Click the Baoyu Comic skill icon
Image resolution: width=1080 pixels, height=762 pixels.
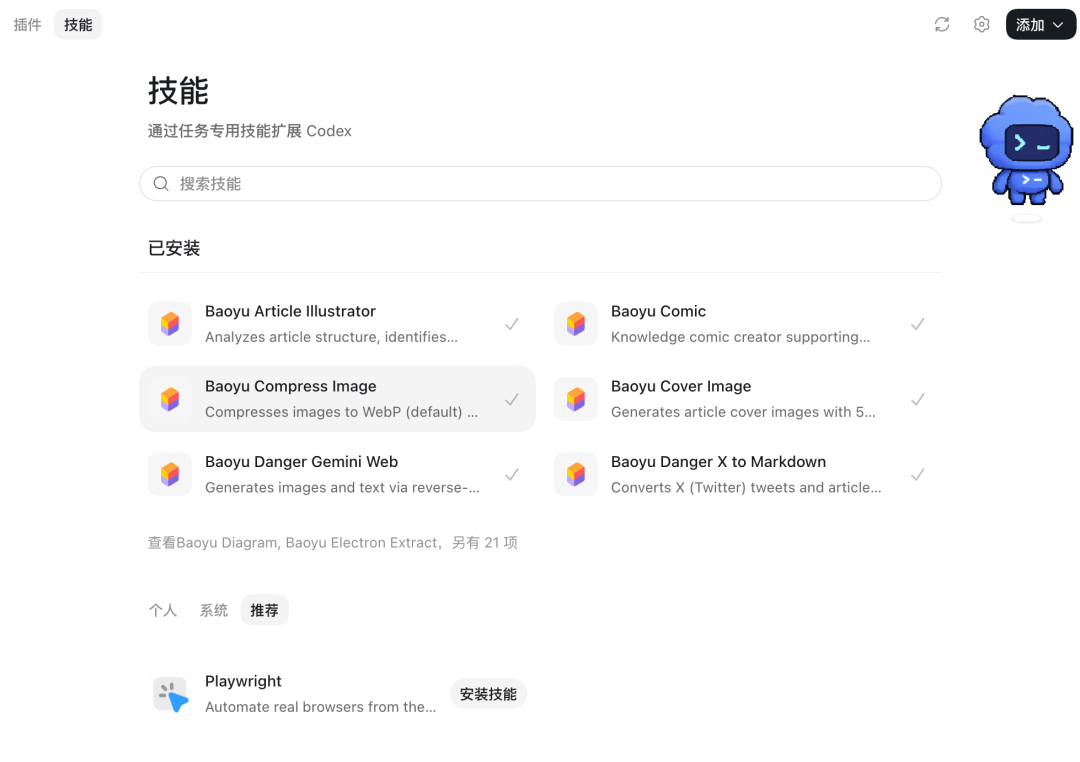tap(576, 324)
